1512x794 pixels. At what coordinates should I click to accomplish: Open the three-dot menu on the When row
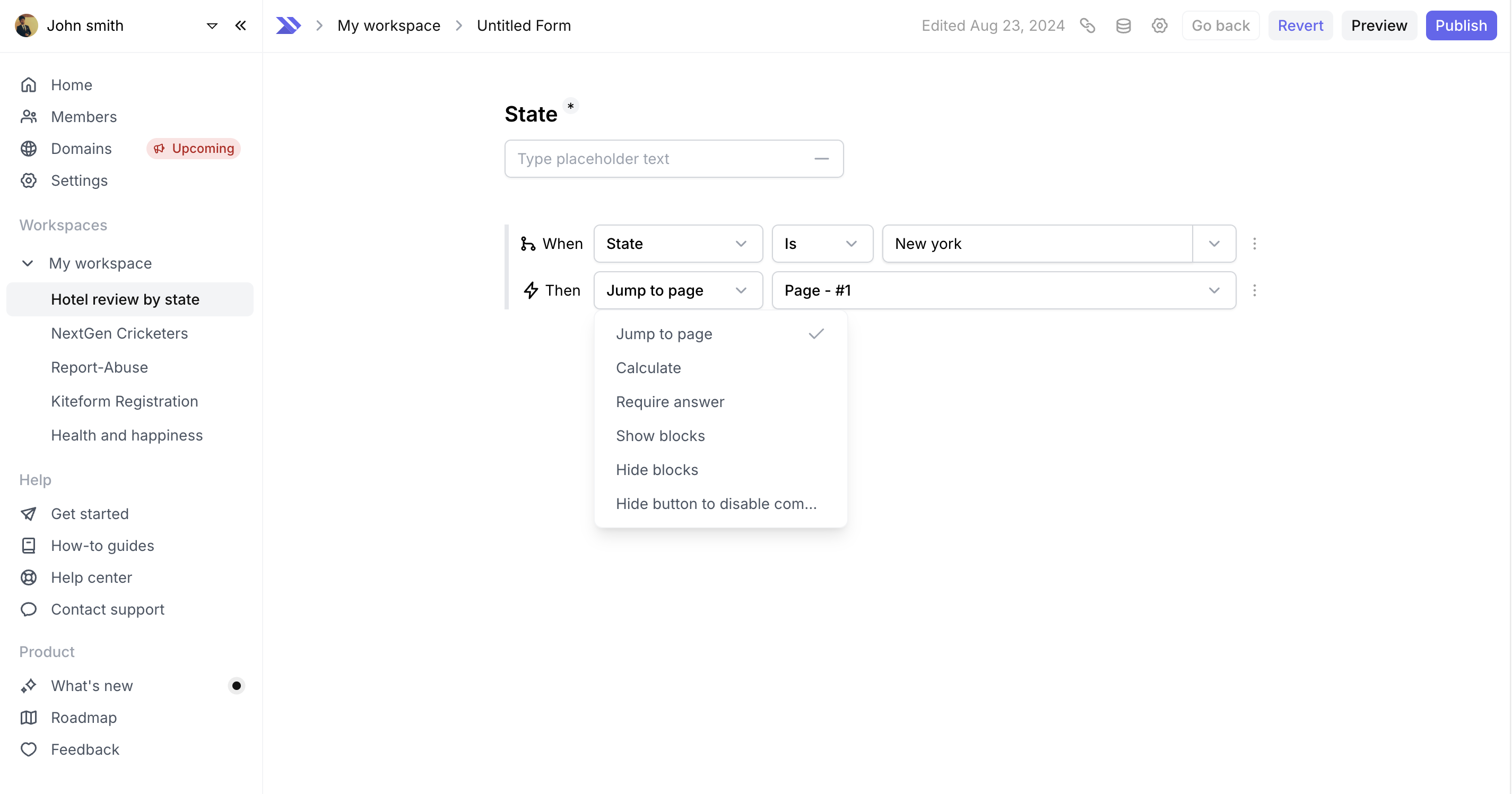(x=1254, y=244)
